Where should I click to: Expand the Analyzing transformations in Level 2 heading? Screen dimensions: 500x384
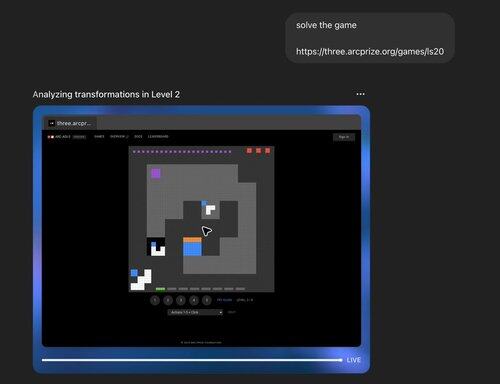coord(106,94)
